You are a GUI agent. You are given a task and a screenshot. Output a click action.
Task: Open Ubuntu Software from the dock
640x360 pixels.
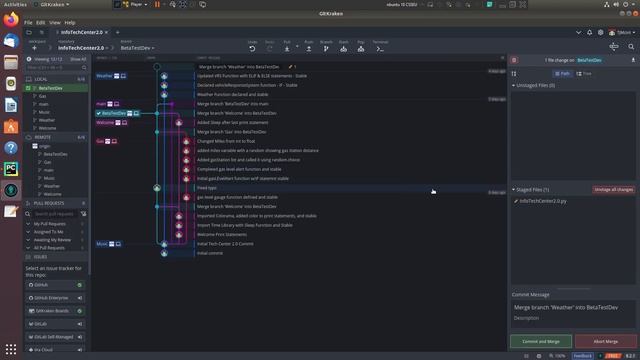[11, 126]
